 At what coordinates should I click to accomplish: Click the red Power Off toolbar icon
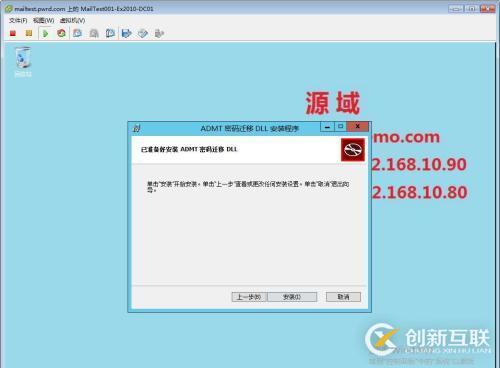[x=13, y=33]
